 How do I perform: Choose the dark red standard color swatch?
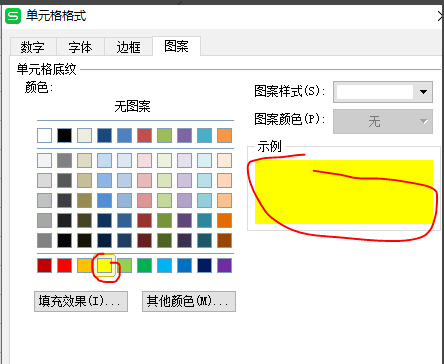pos(44,266)
